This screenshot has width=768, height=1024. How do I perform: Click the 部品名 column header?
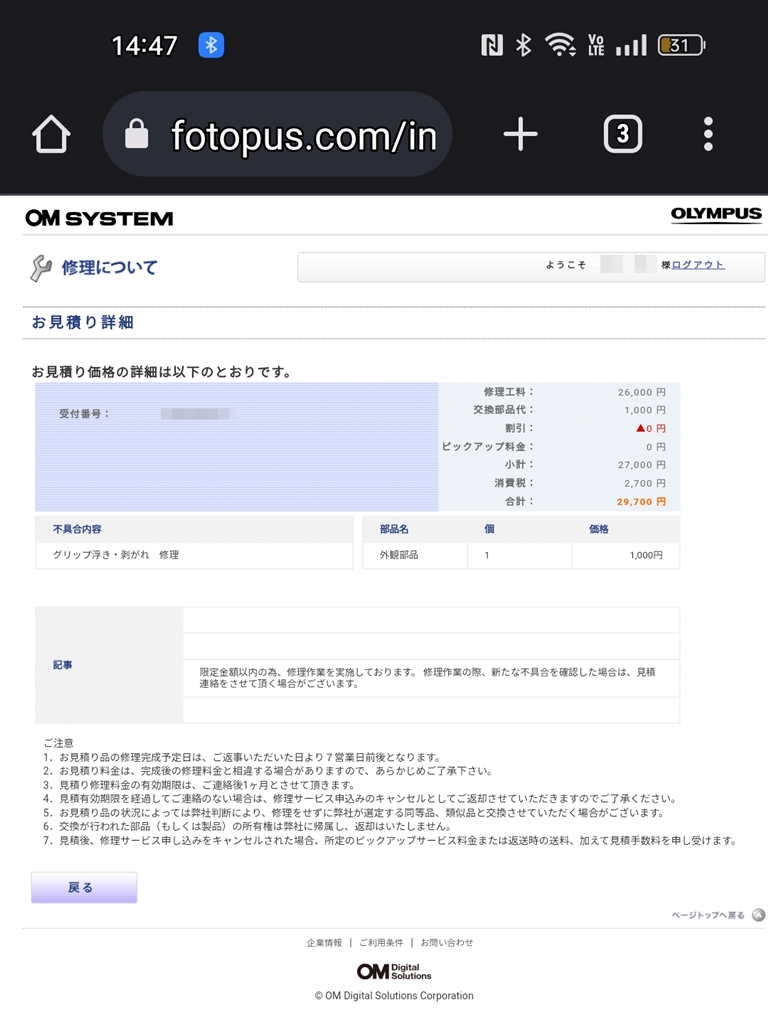[x=394, y=529]
